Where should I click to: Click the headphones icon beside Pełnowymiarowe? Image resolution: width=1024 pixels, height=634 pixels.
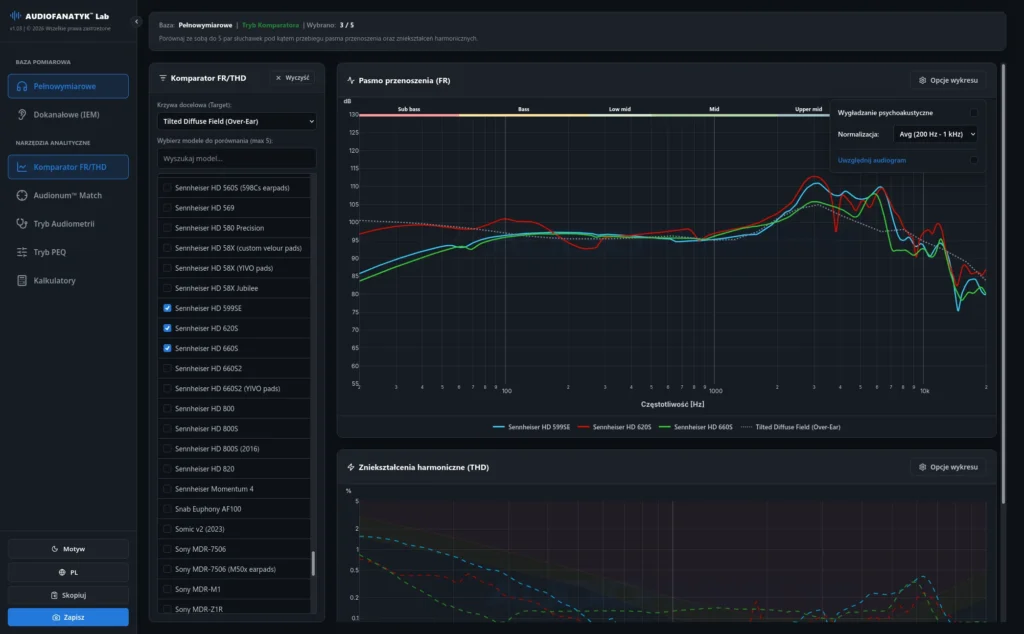(x=22, y=86)
